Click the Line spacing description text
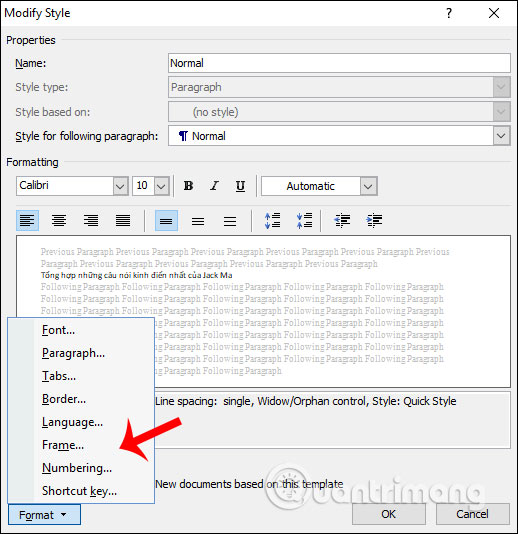Screen dimensions: 518x534 305,401
